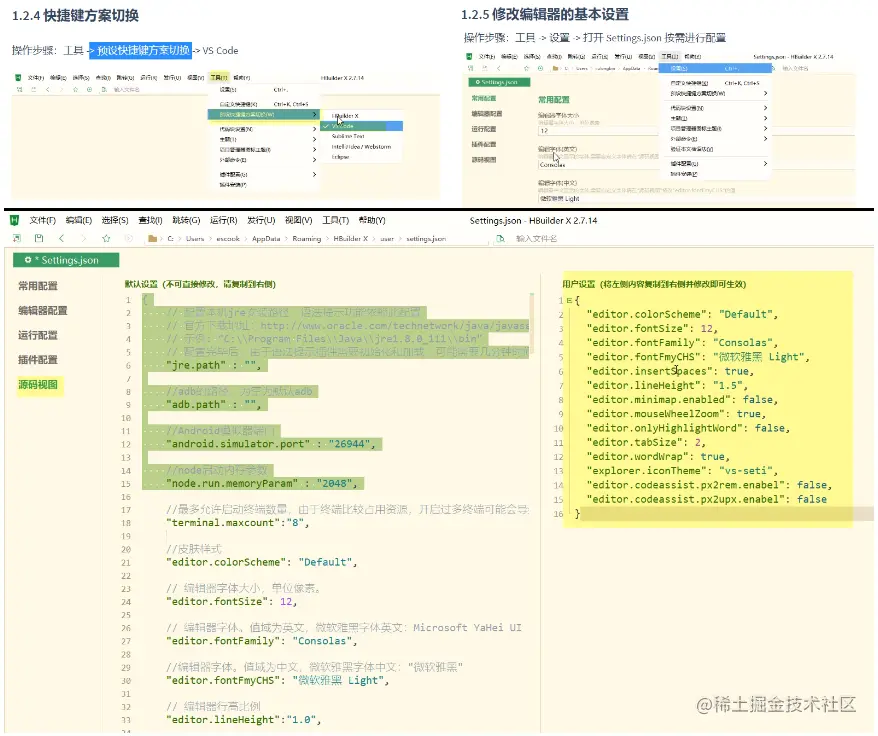Choose the Eclipse shortcut scheme

[x=362, y=157]
